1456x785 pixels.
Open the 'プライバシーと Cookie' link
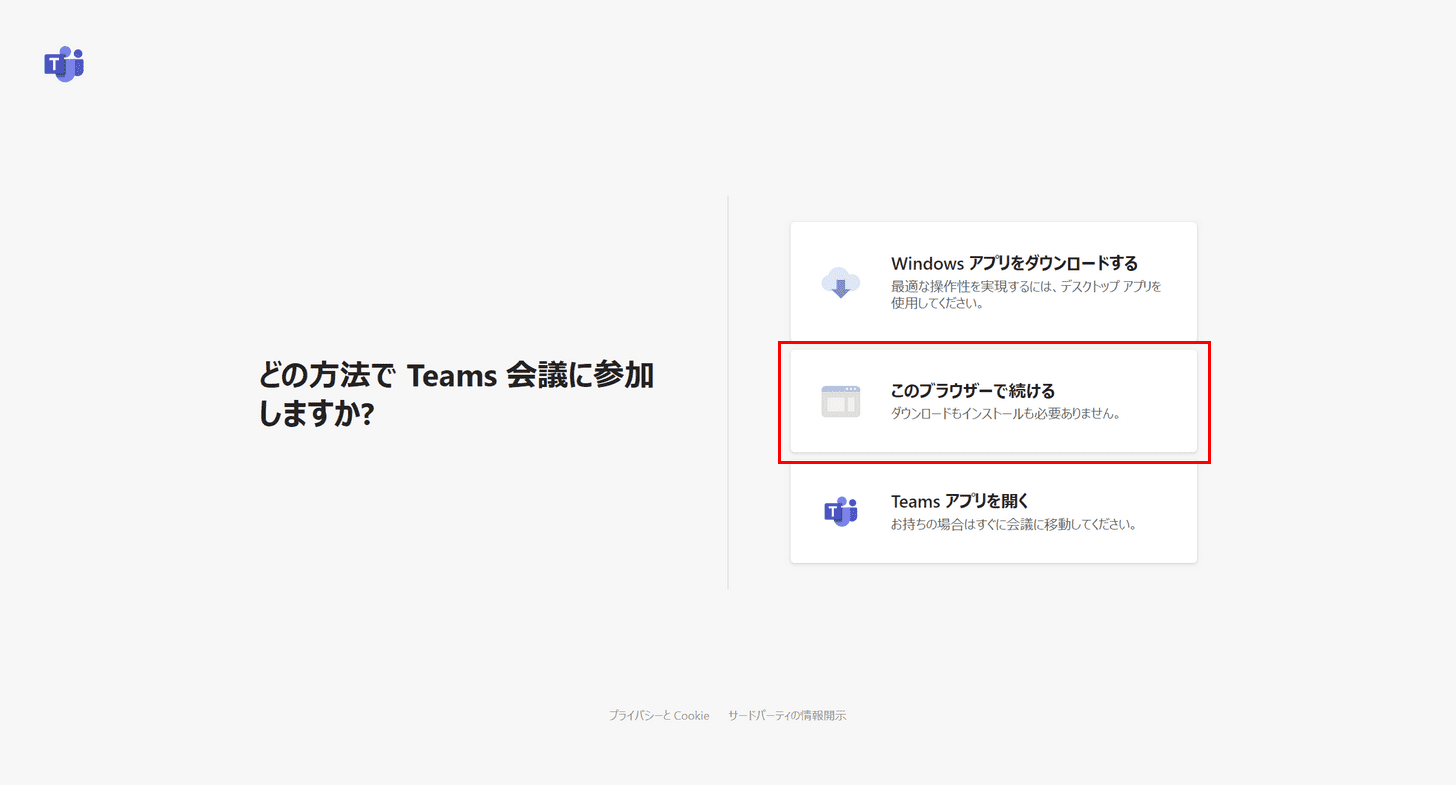click(x=659, y=716)
